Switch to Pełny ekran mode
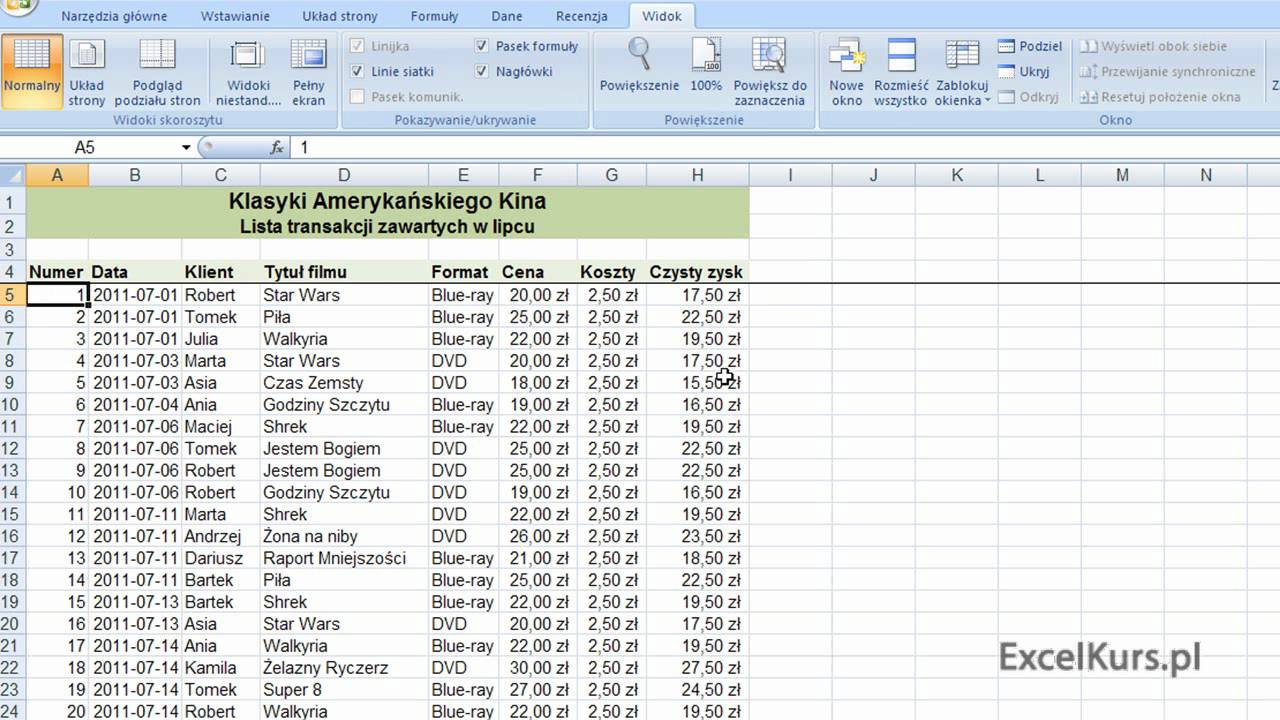 [x=309, y=71]
